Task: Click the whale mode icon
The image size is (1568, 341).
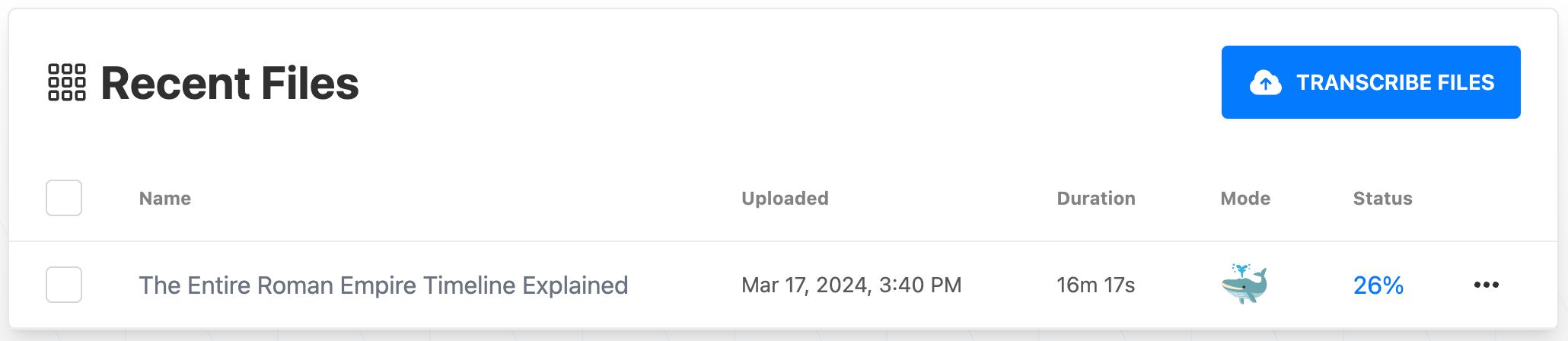Action: pyautogui.click(x=1245, y=284)
